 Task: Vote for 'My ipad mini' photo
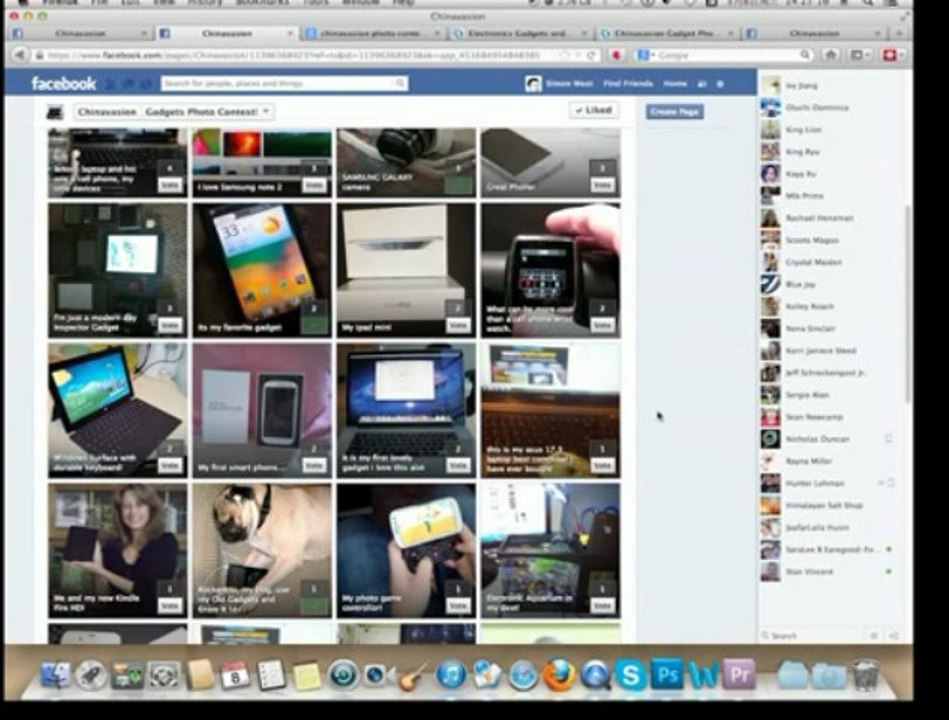(x=458, y=325)
